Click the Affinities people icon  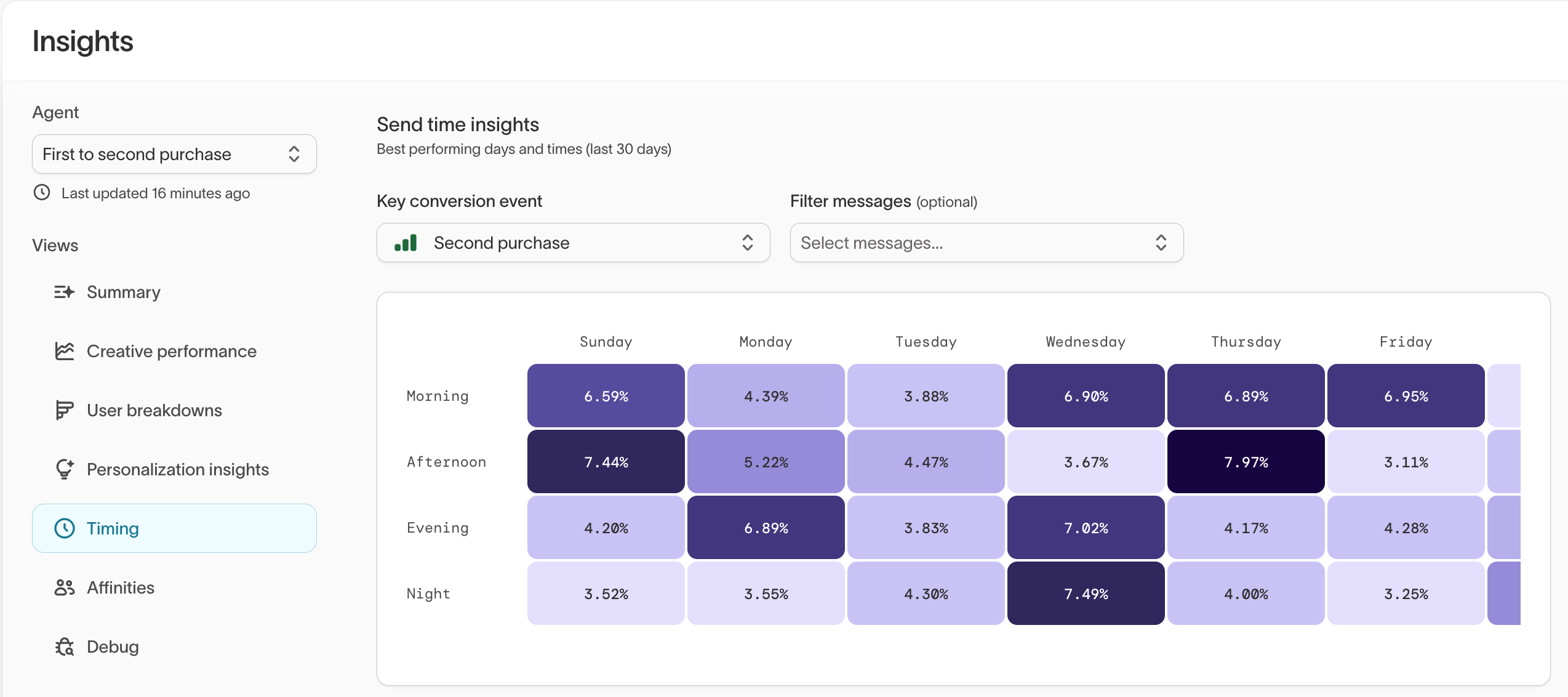tap(64, 587)
